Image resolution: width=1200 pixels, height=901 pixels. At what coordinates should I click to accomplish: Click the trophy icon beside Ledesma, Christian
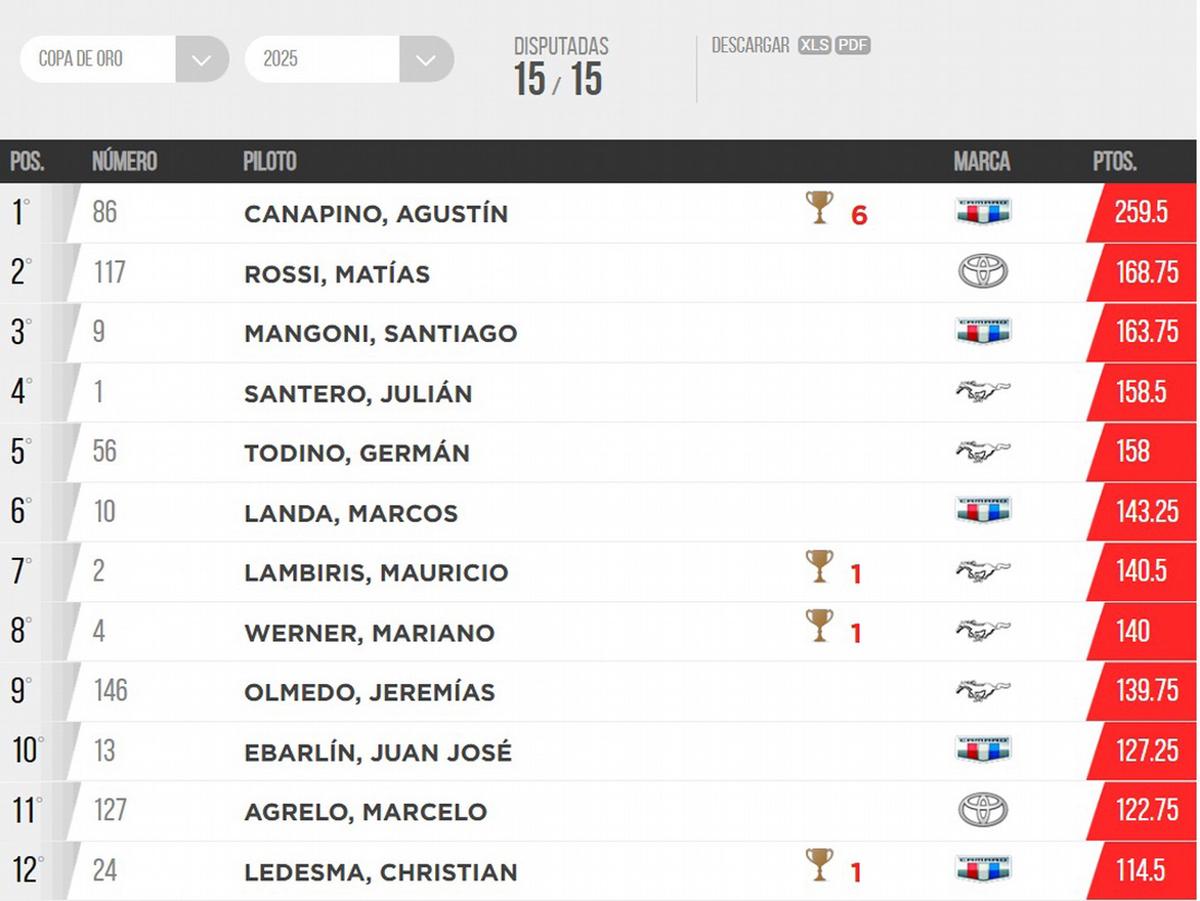[819, 866]
